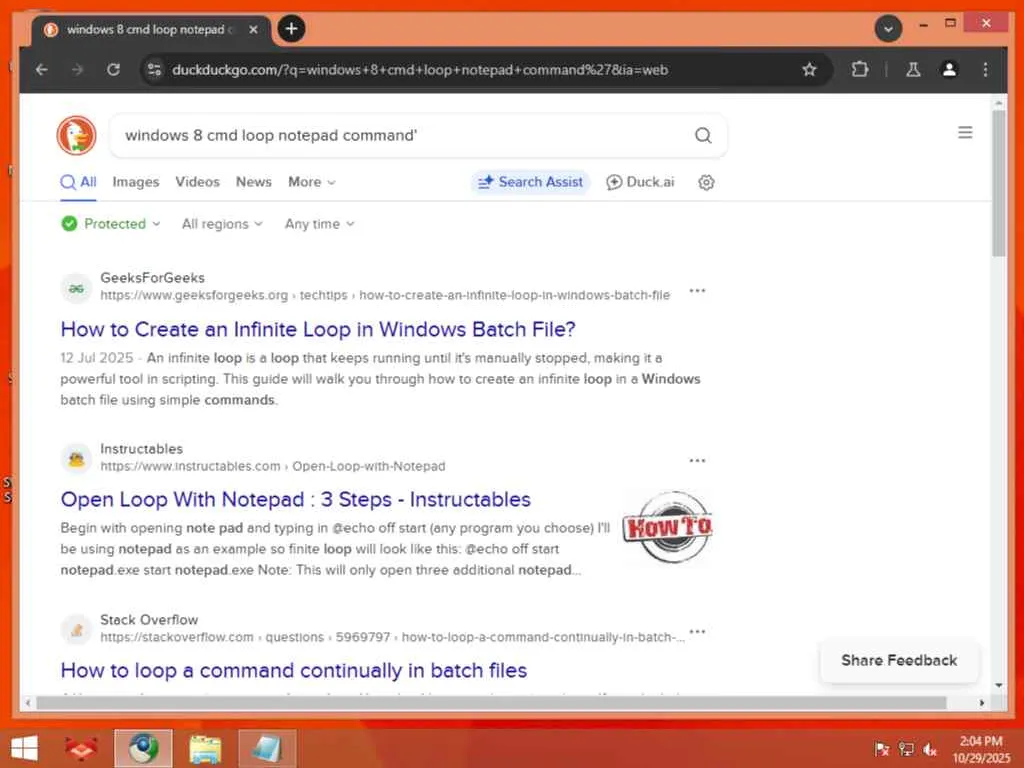The image size is (1024, 768).
Task: Click the geeksforgeeks.org URL text
Action: [x=385, y=295]
